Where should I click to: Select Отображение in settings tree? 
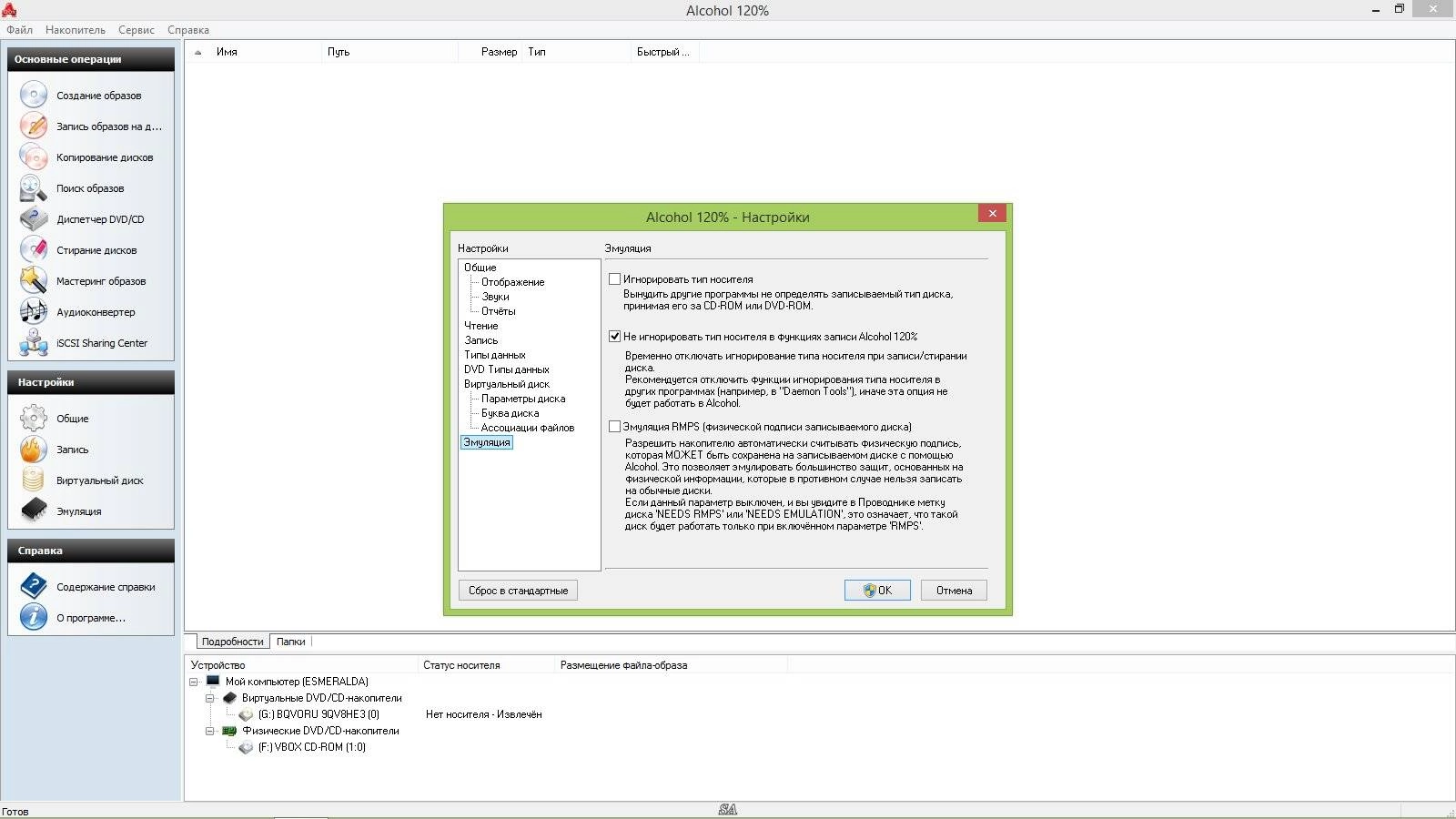[x=512, y=282]
